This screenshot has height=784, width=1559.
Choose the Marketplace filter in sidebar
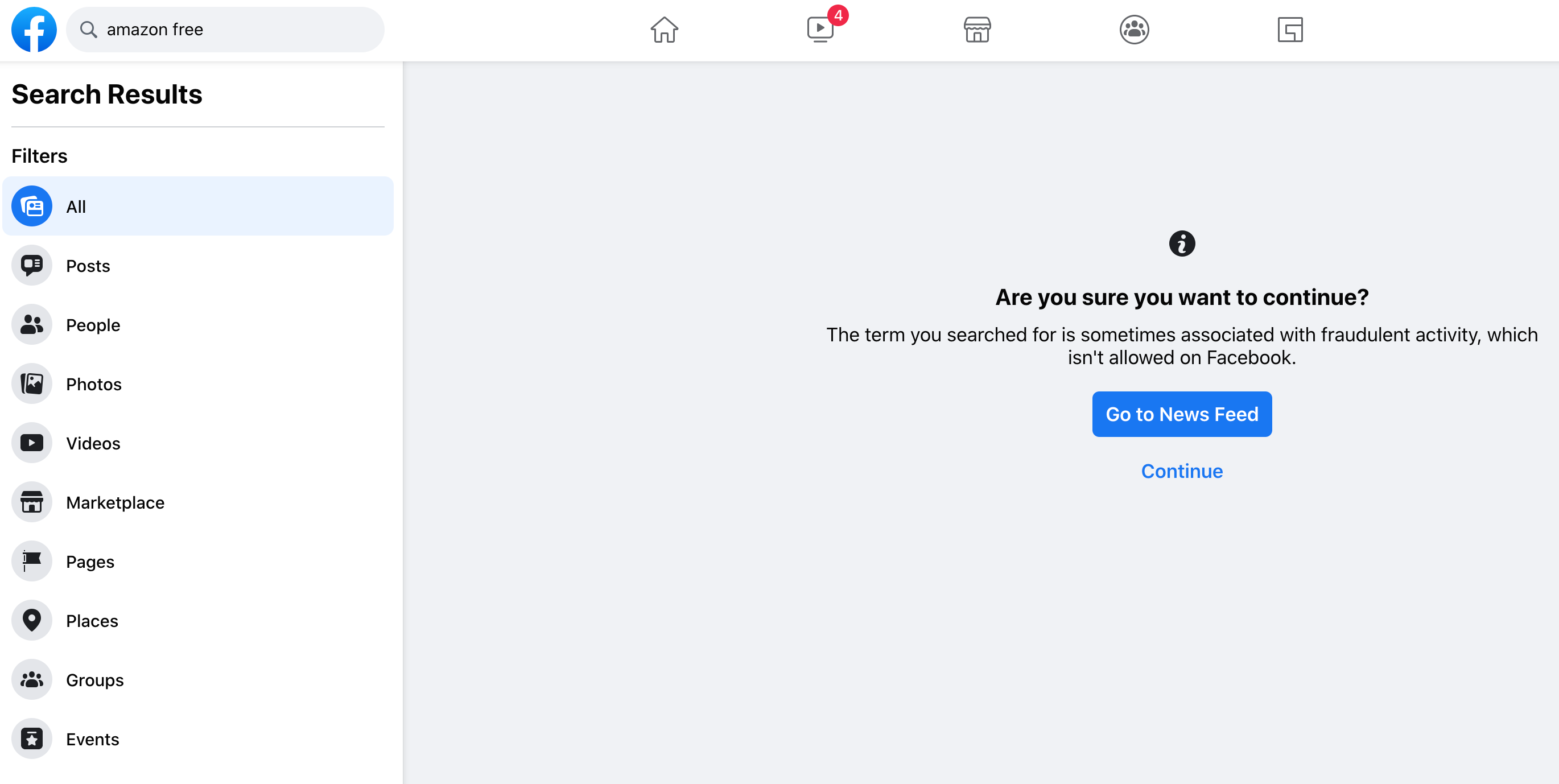[115, 502]
